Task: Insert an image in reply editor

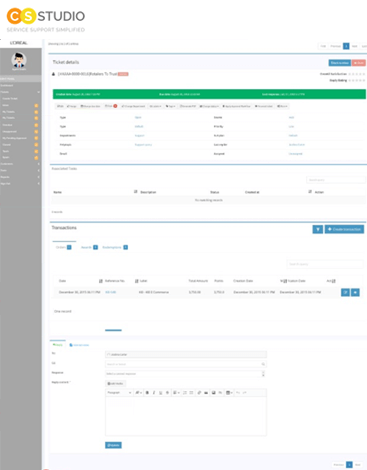Action: [214, 393]
